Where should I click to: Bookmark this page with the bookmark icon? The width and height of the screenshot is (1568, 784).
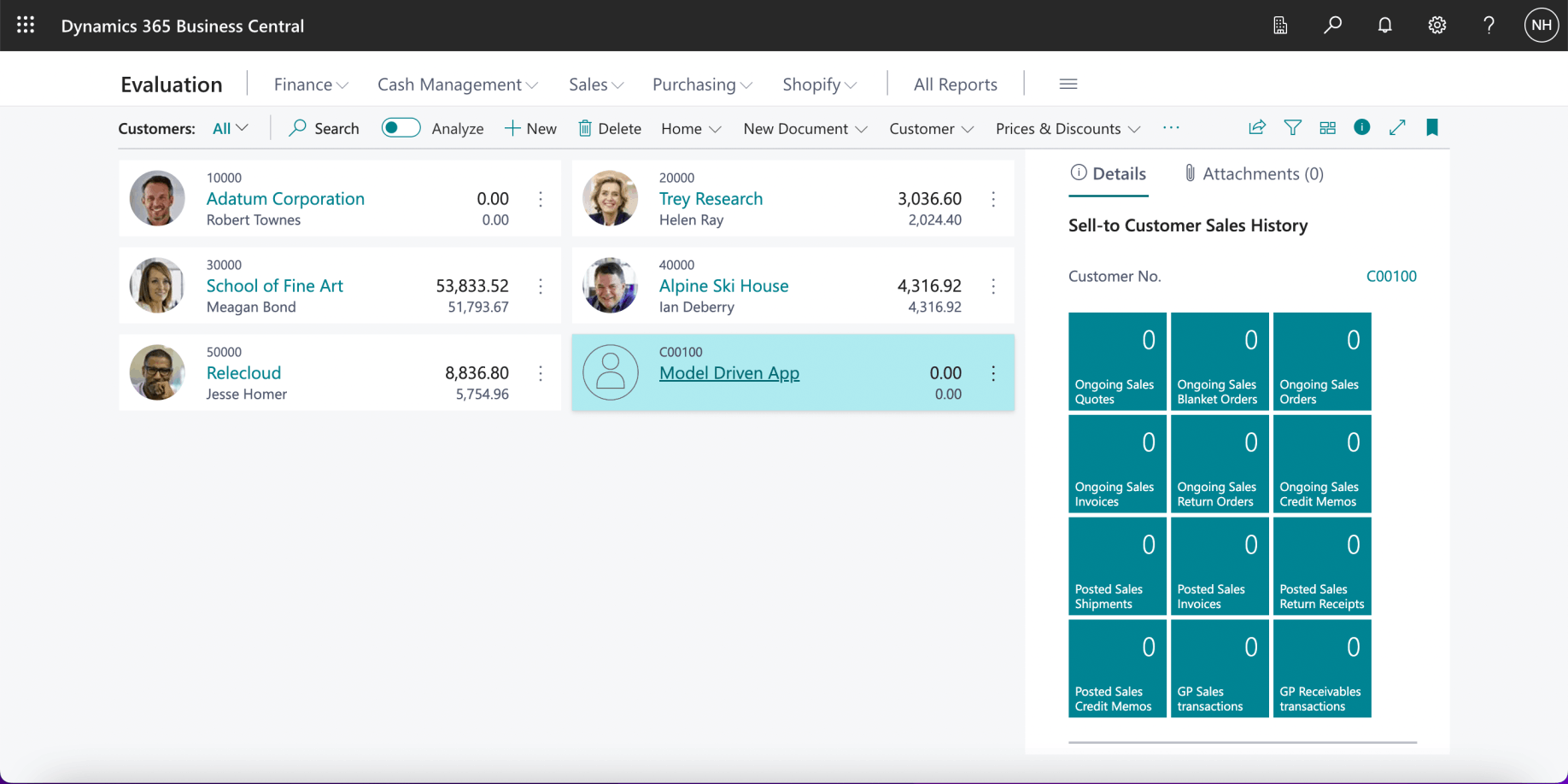(1432, 128)
